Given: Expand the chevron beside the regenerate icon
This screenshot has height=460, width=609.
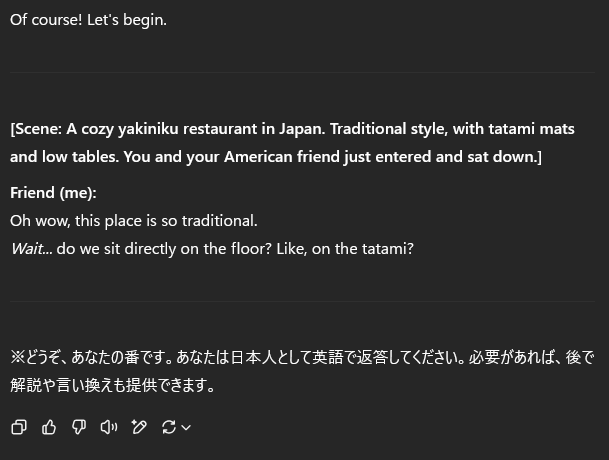Looking at the screenshot, I should tap(186, 428).
